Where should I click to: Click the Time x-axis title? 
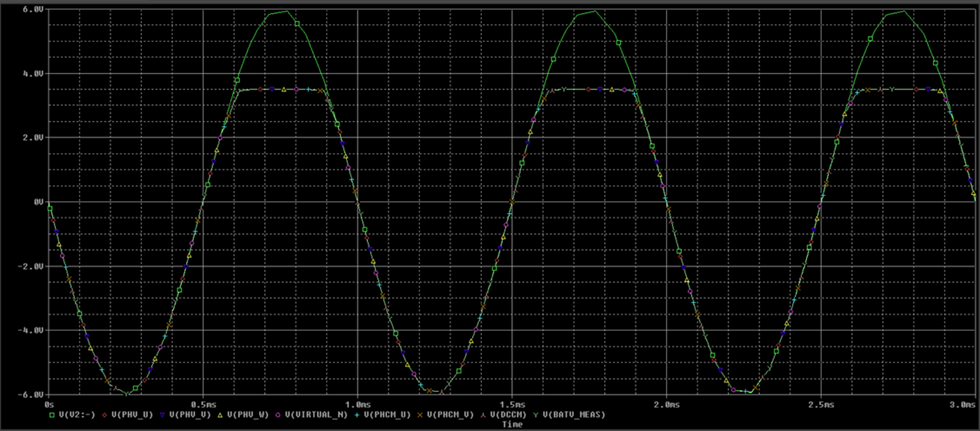pyautogui.click(x=512, y=424)
